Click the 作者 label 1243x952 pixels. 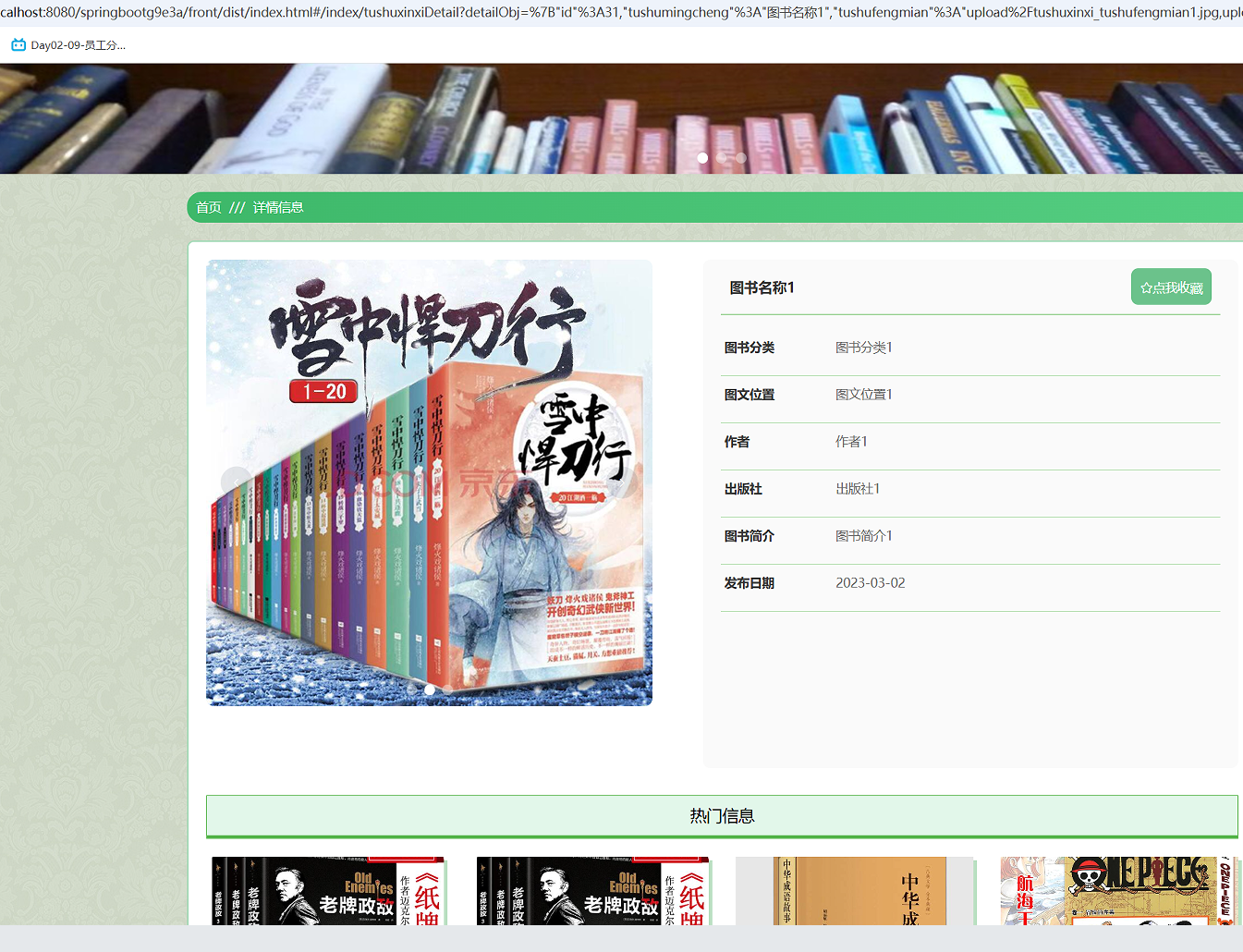737,442
